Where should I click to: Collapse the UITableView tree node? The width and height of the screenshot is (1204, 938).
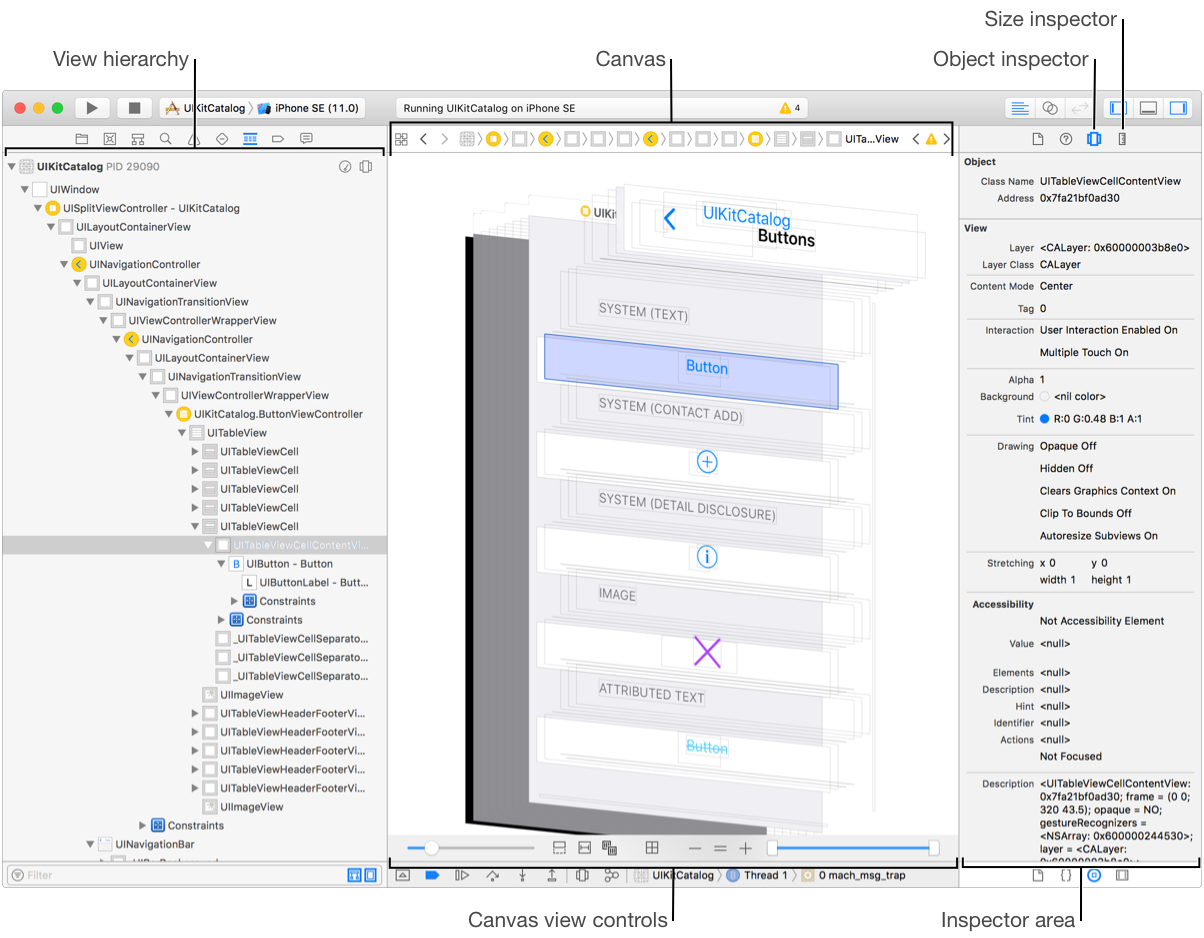pos(182,433)
